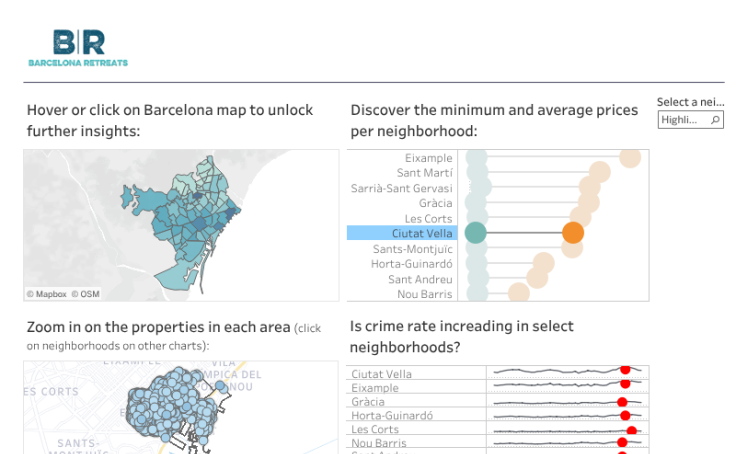Screen dimensions: 736x454
Task: Click the red crime marker for Ciutat Vella
Action: (626, 370)
